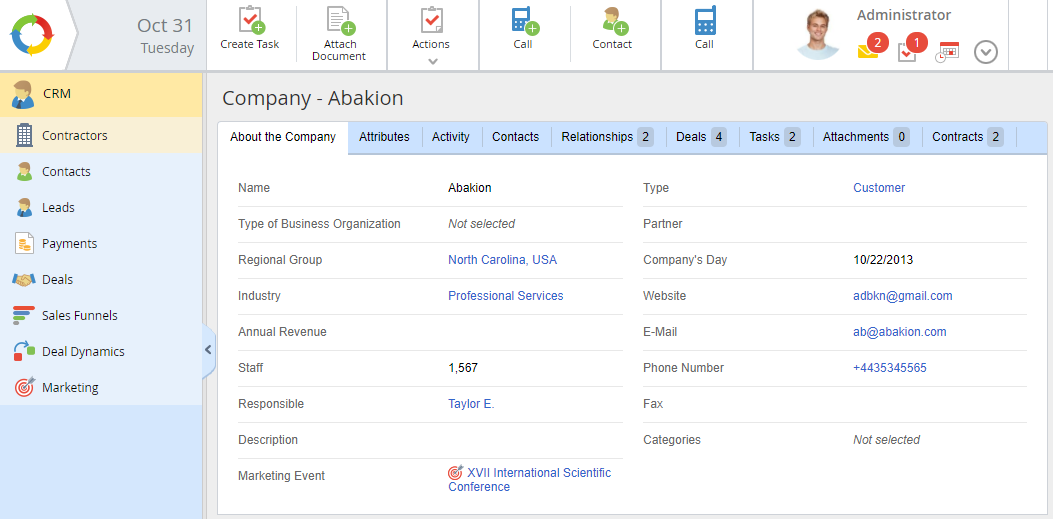Viewport: 1053px width, 519px height.
Task: Click the Call icon without plus sign
Action: pyautogui.click(x=704, y=21)
